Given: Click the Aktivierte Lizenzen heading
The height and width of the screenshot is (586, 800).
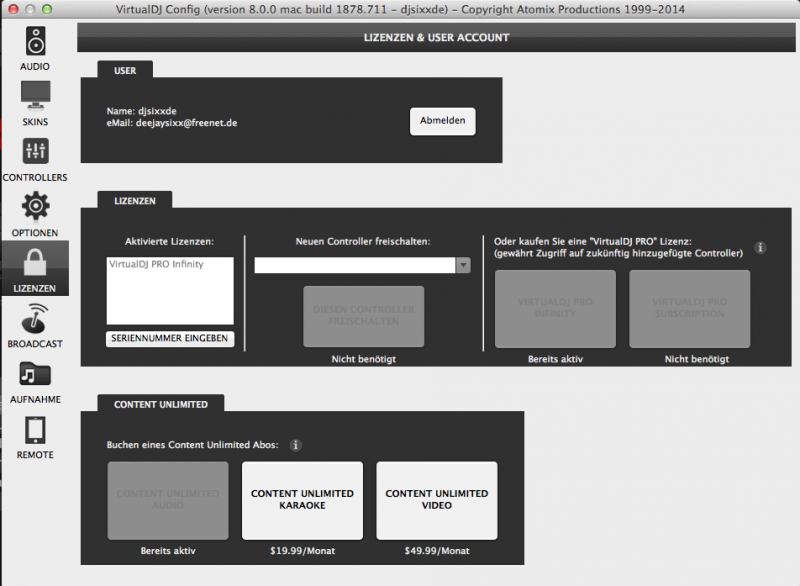Looking at the screenshot, I should point(169,241).
